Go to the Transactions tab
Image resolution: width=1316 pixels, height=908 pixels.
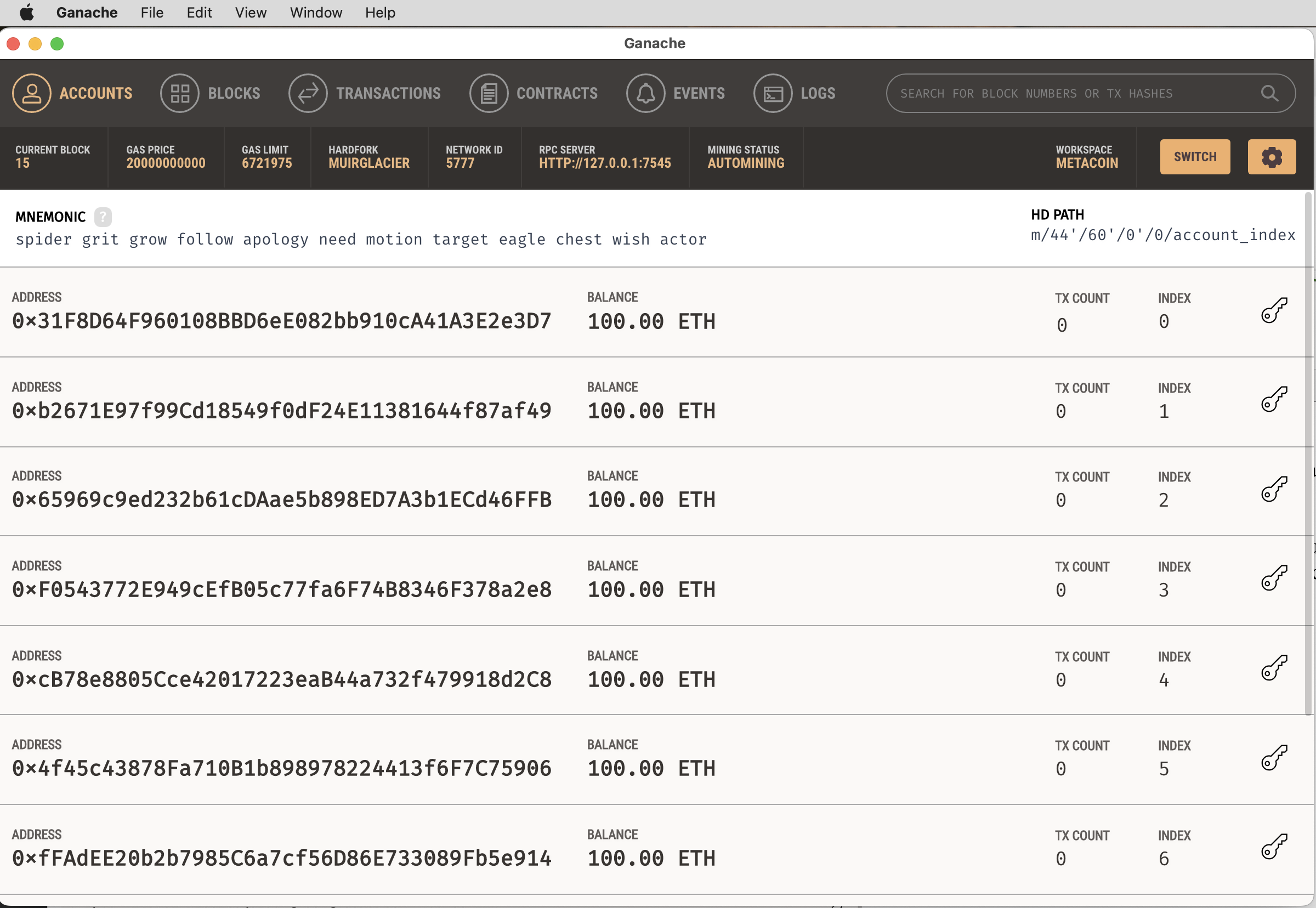coord(365,93)
